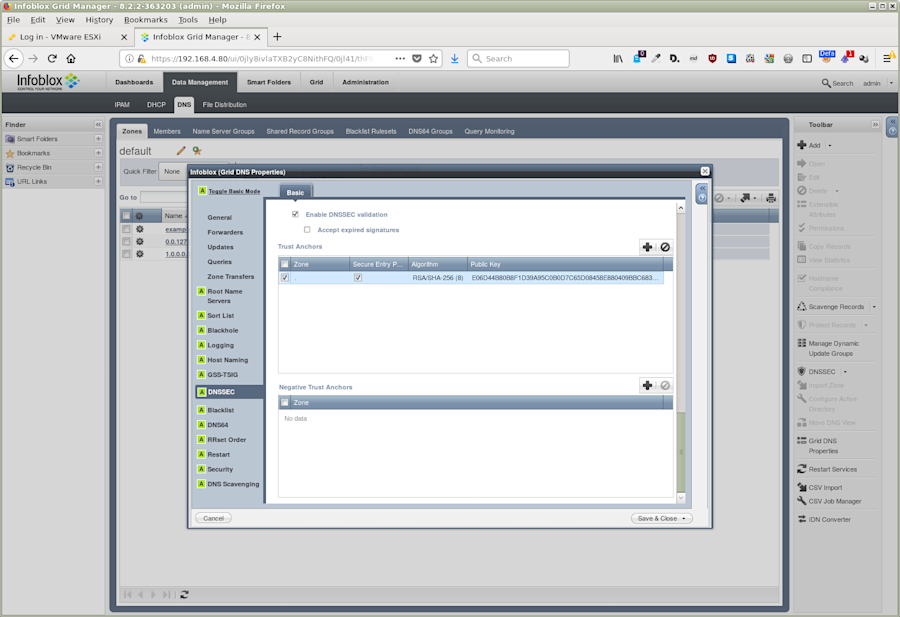
Task: Open CSV Import tool
Action: [x=825, y=488]
